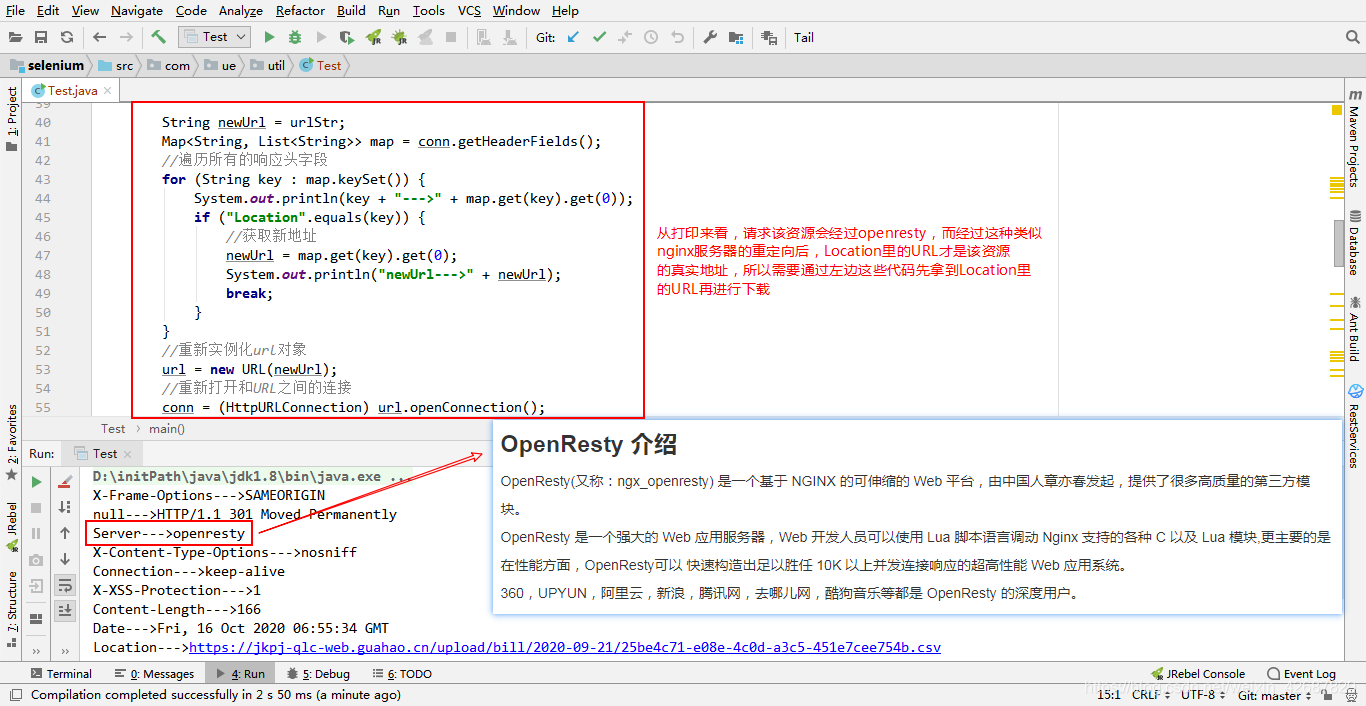Click the Git Commit green checkmark

[x=599, y=37]
